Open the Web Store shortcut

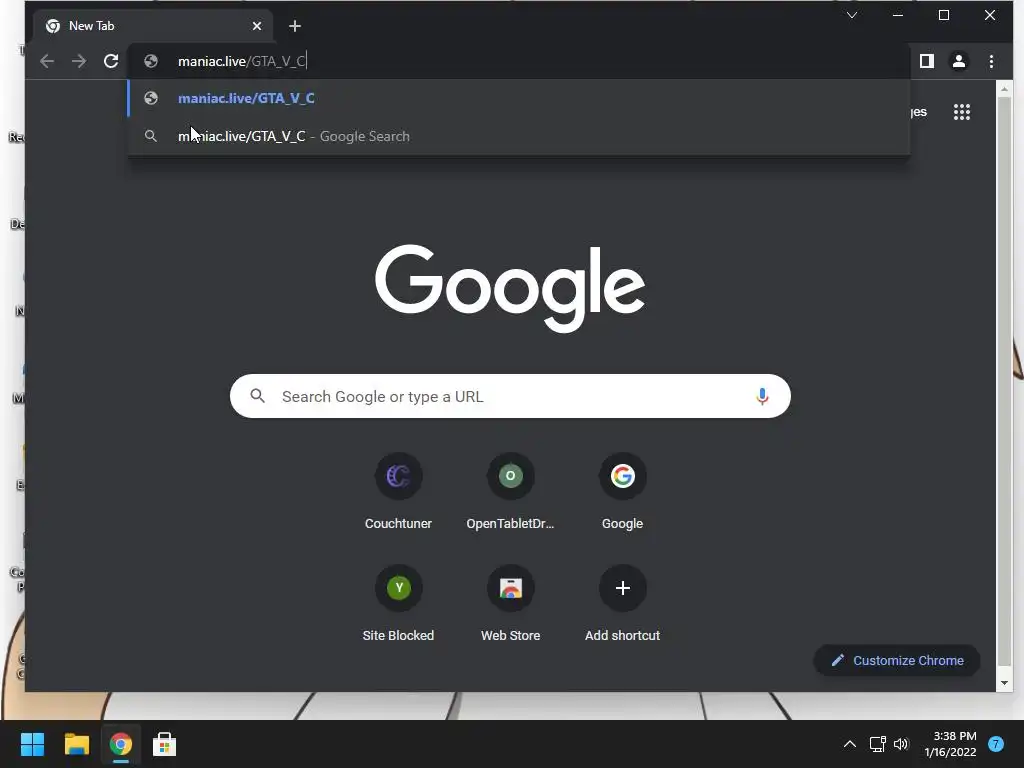click(510, 603)
